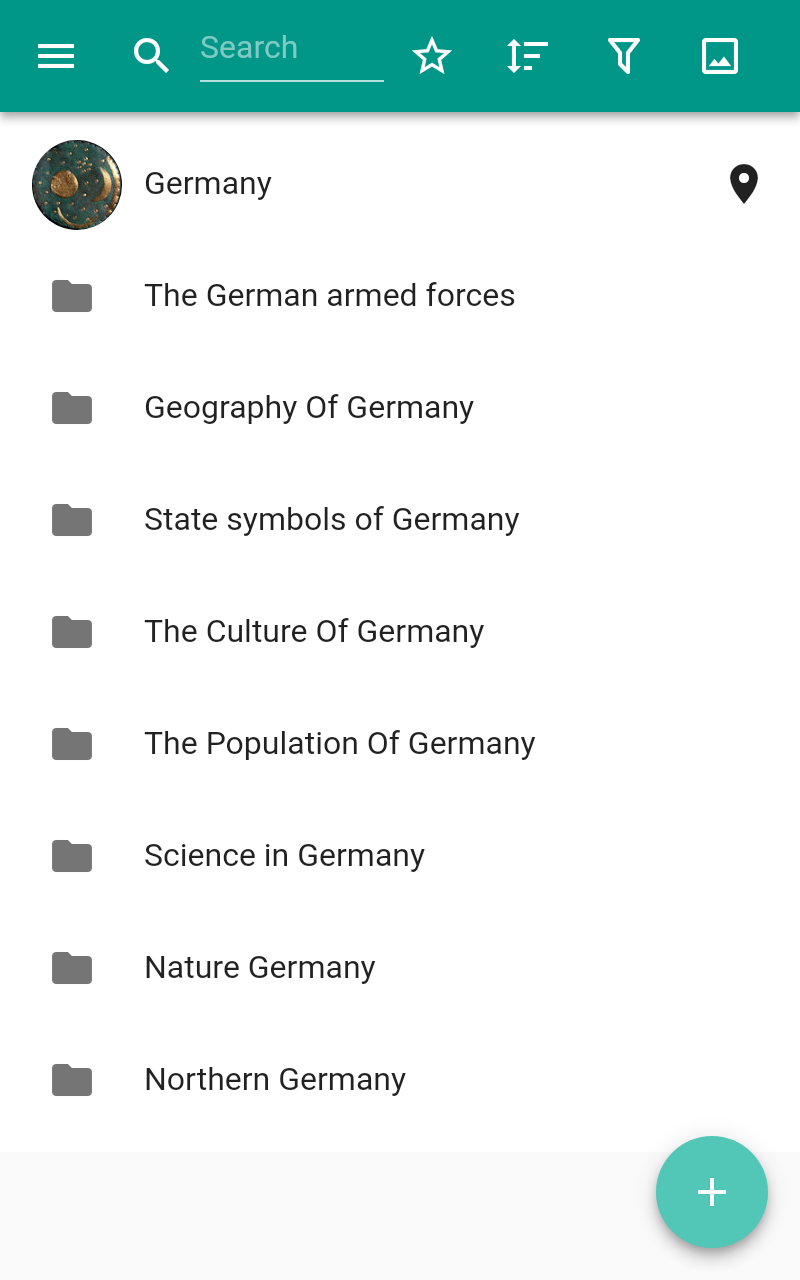
Task: Select the Germany header title
Action: pos(208,184)
